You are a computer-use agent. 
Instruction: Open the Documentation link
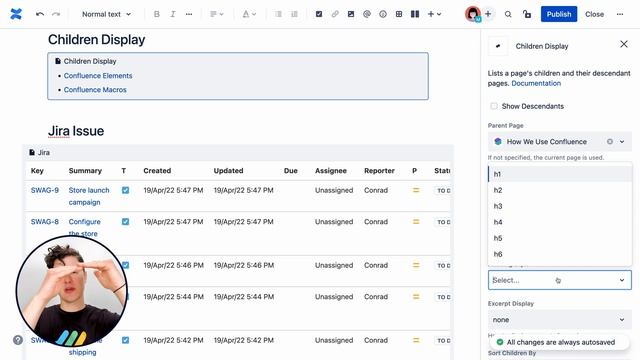536,83
